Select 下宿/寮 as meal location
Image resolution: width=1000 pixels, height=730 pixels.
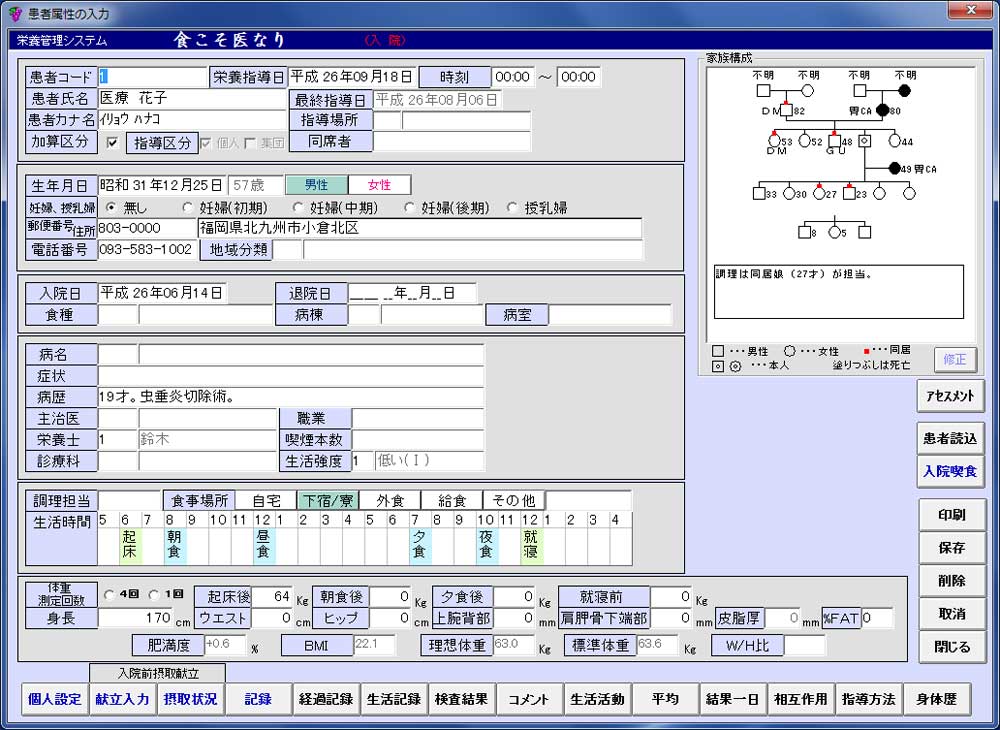pos(328,500)
